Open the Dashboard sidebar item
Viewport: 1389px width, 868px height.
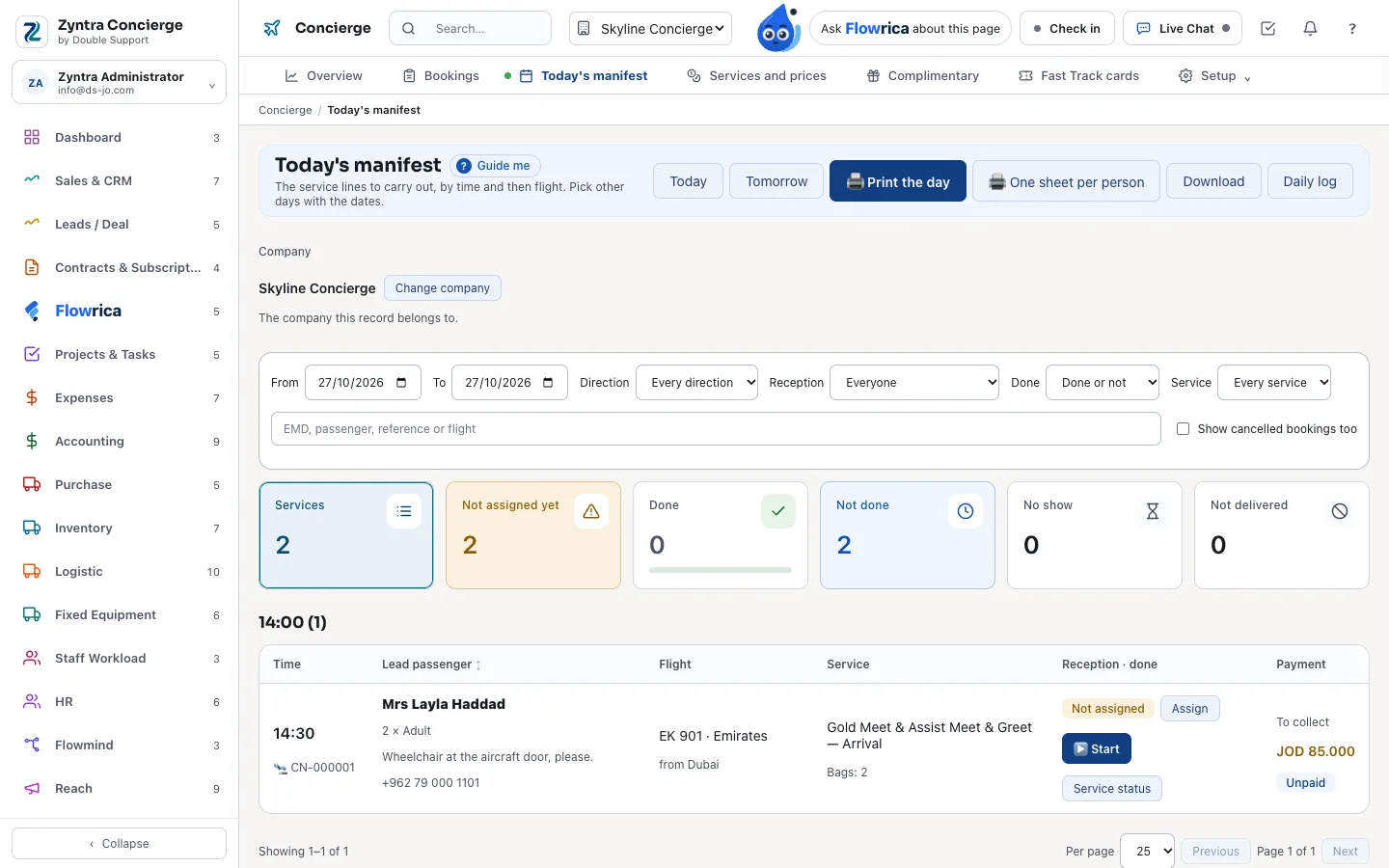pos(120,137)
